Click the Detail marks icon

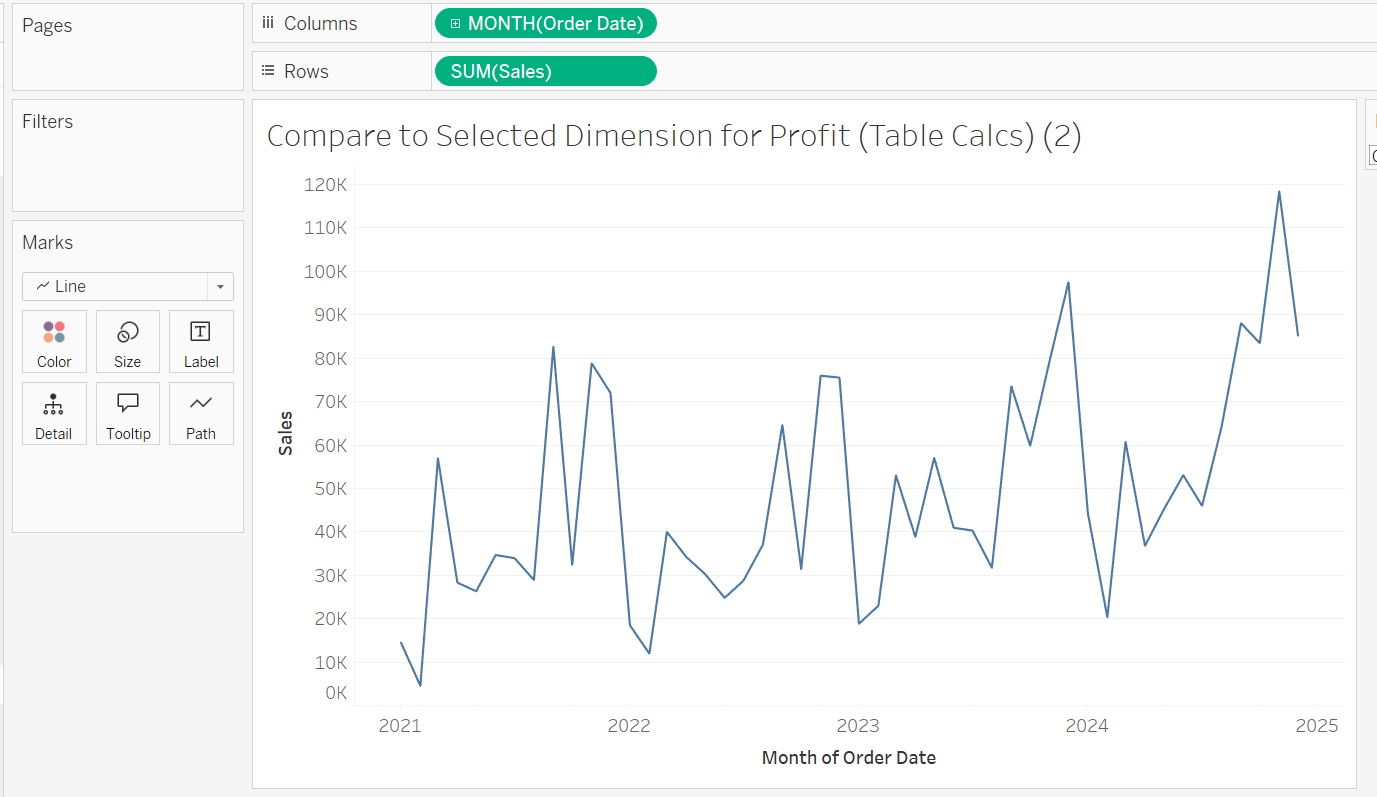point(53,413)
